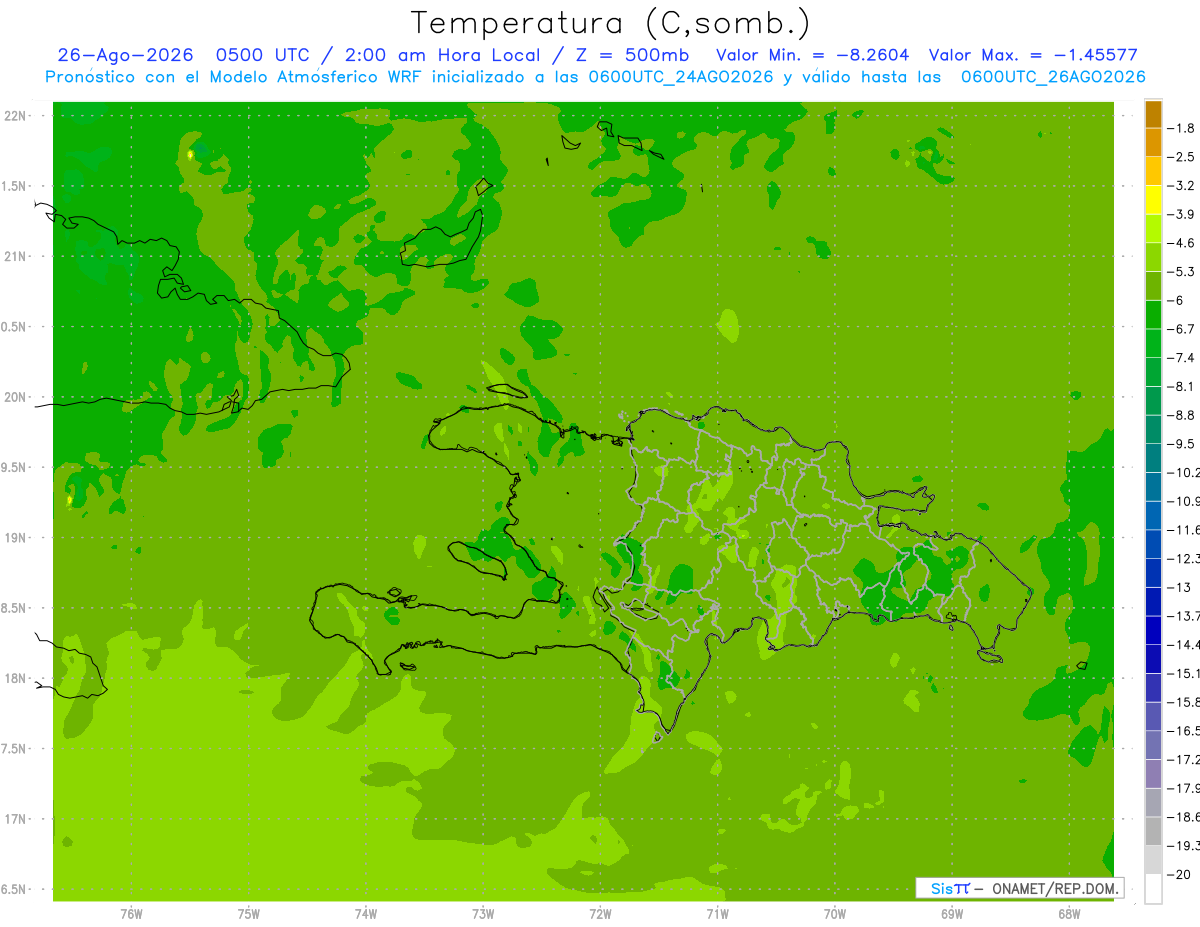Screen dimensions: 1200x927
Task: Pick the orange swatch between -1.8 and -2.5
Action: pos(1153,142)
